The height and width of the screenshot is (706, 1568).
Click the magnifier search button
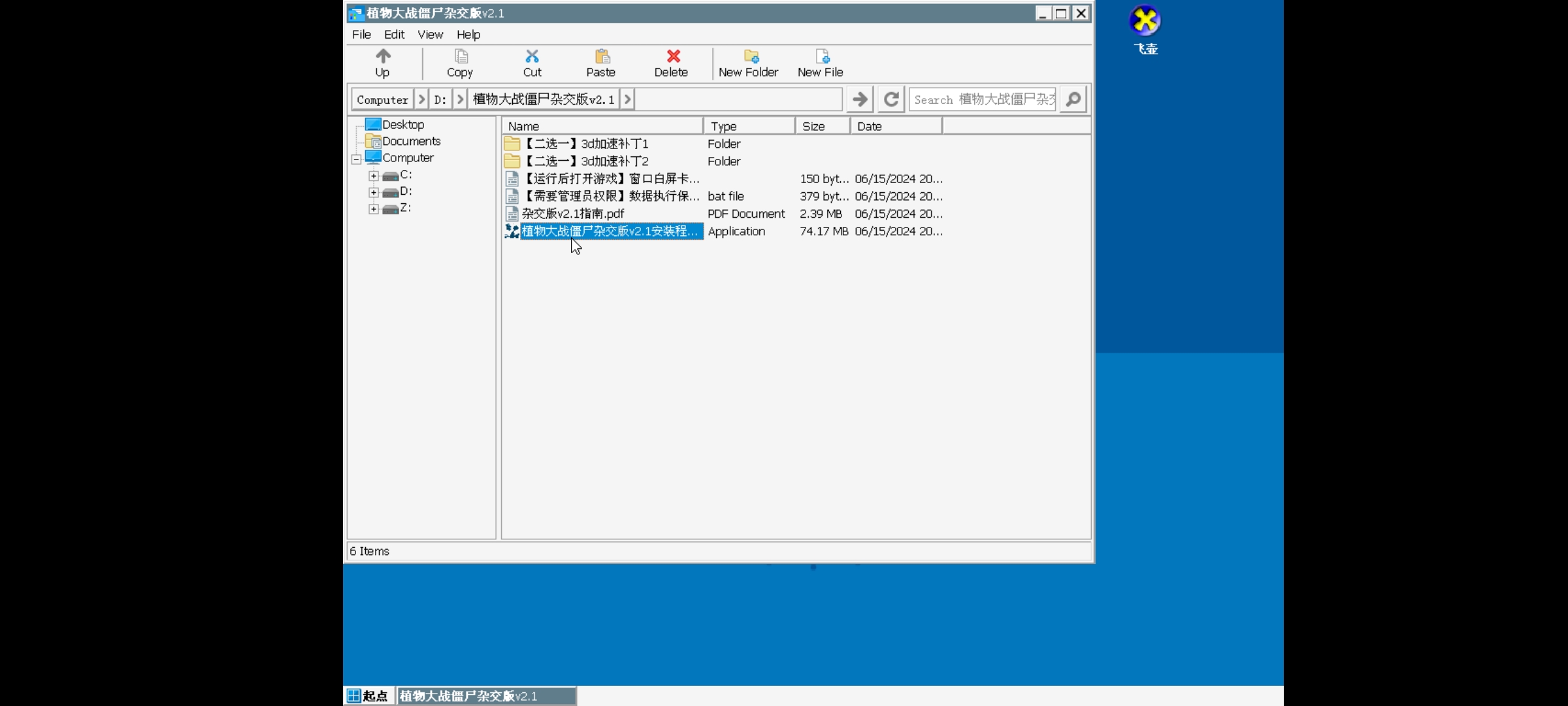[x=1073, y=99]
